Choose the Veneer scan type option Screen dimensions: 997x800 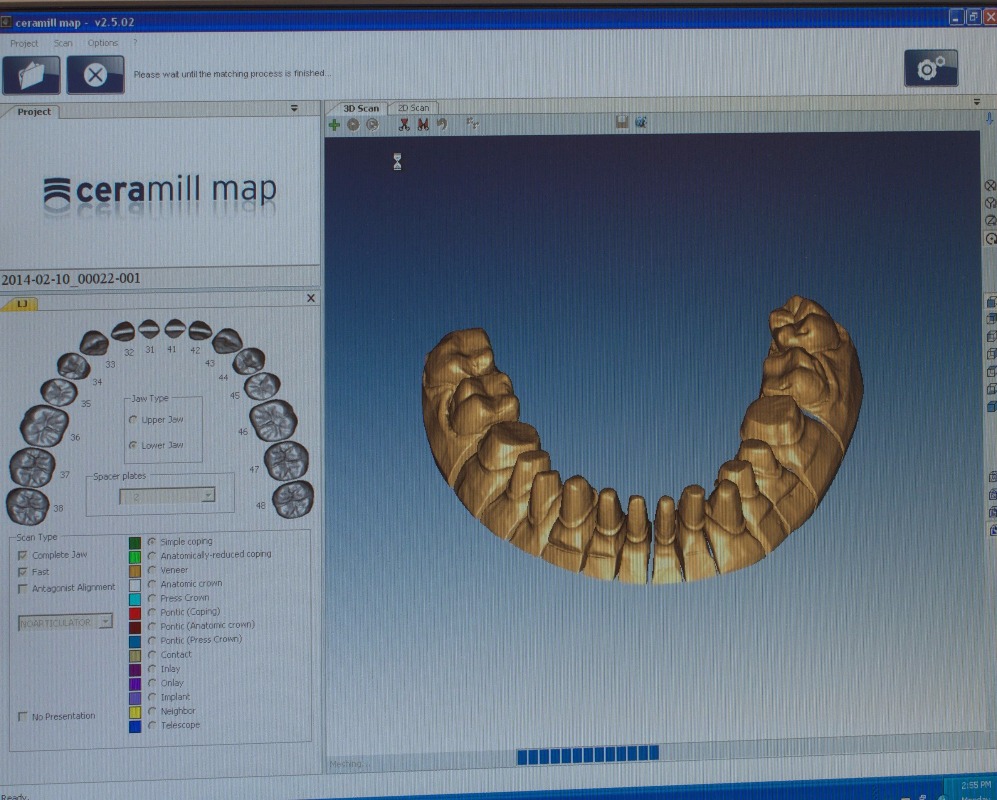tap(152, 570)
